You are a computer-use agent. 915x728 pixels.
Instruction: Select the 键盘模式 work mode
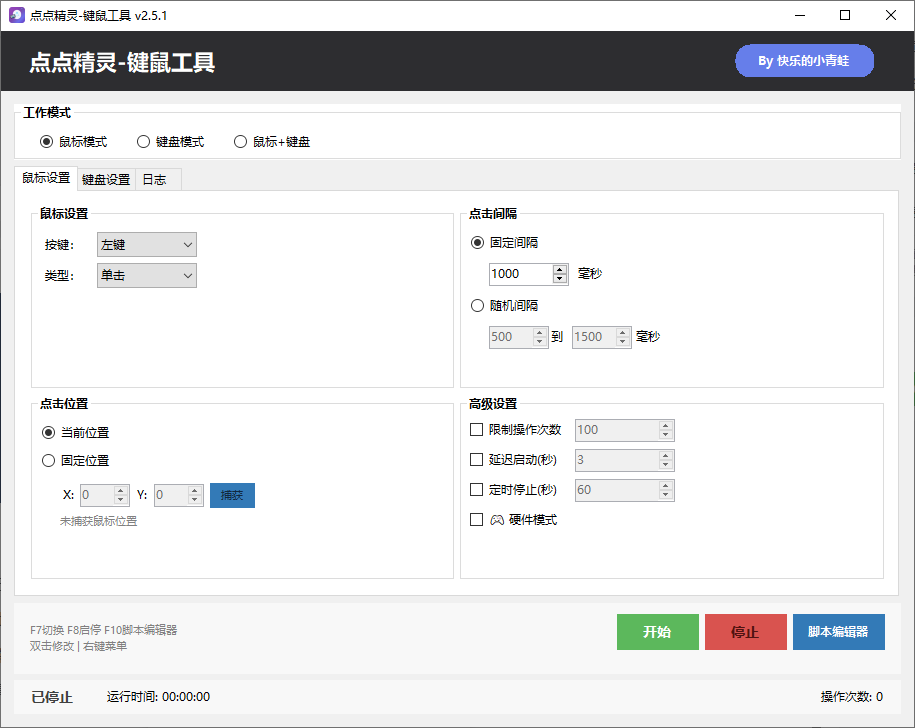tap(142, 141)
